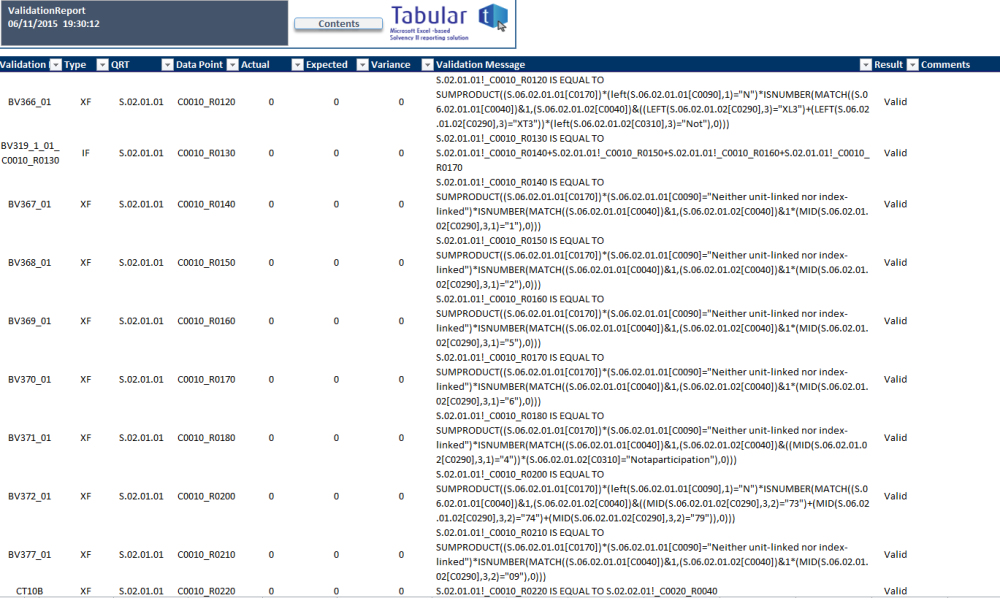The width and height of the screenshot is (1000, 598).
Task: Select the C0010_R0220 data point cell
Action: pyautogui.click(x=205, y=591)
